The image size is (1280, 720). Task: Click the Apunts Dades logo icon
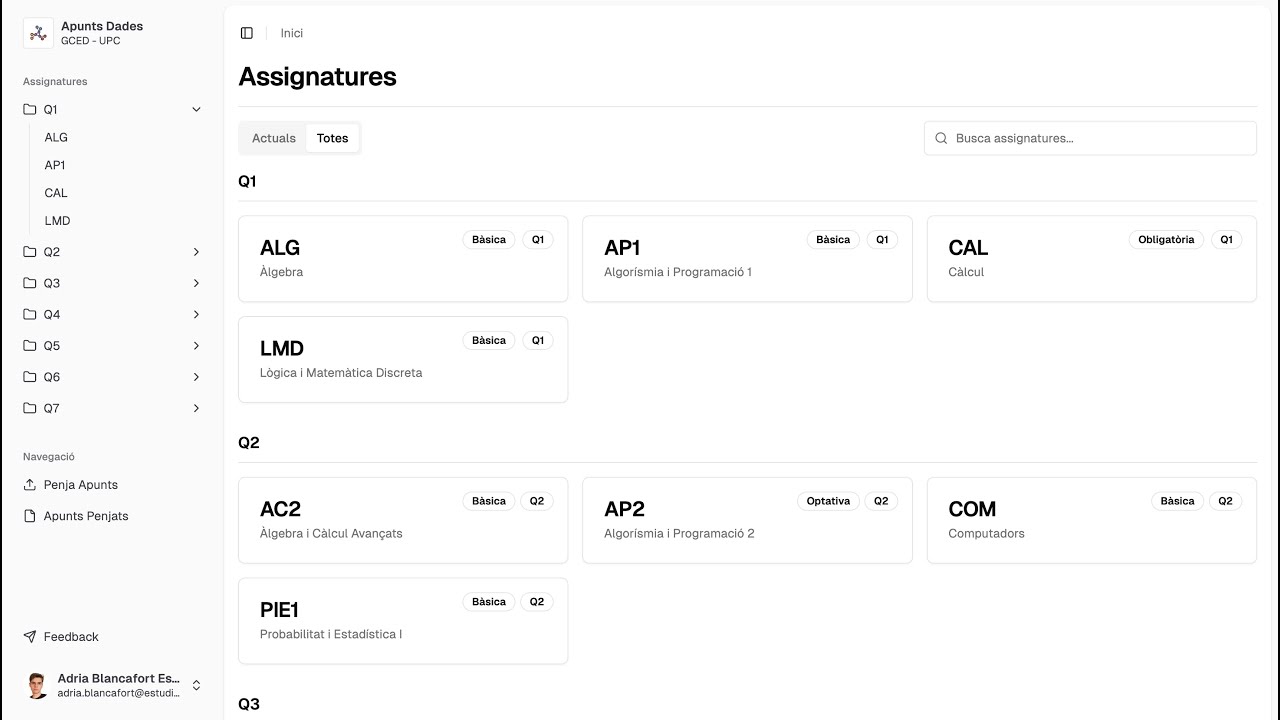[x=38, y=33]
